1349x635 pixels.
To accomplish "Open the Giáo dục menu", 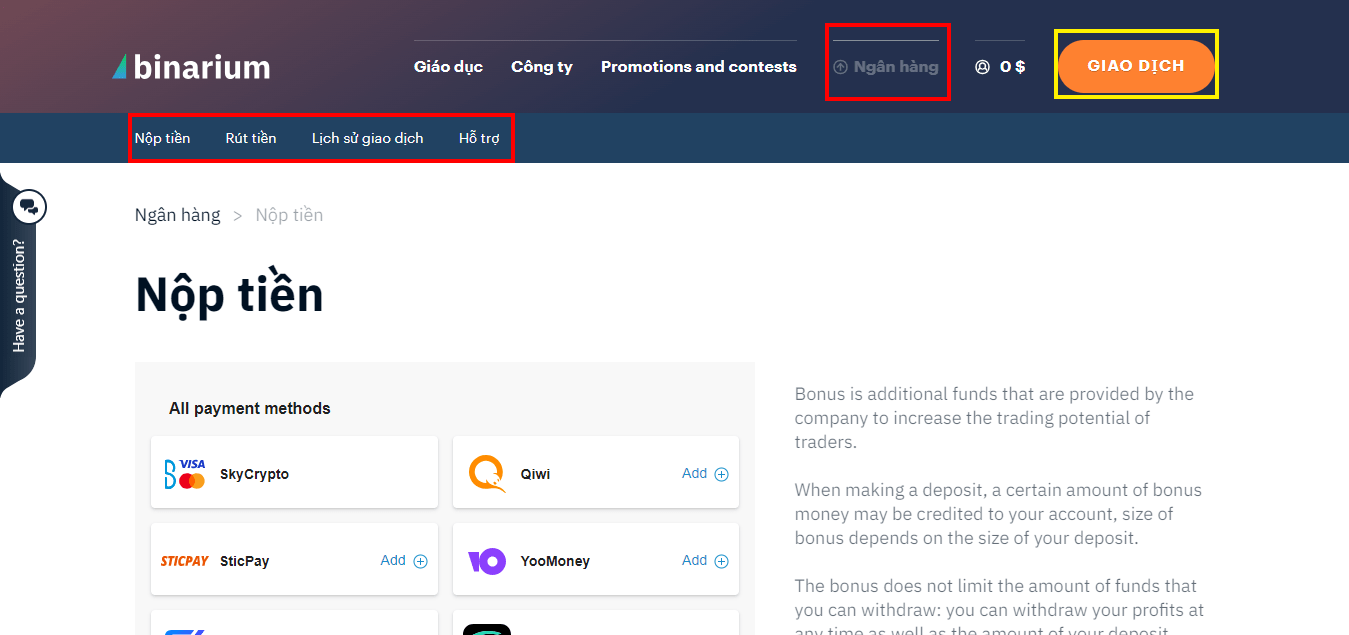I will 448,67.
